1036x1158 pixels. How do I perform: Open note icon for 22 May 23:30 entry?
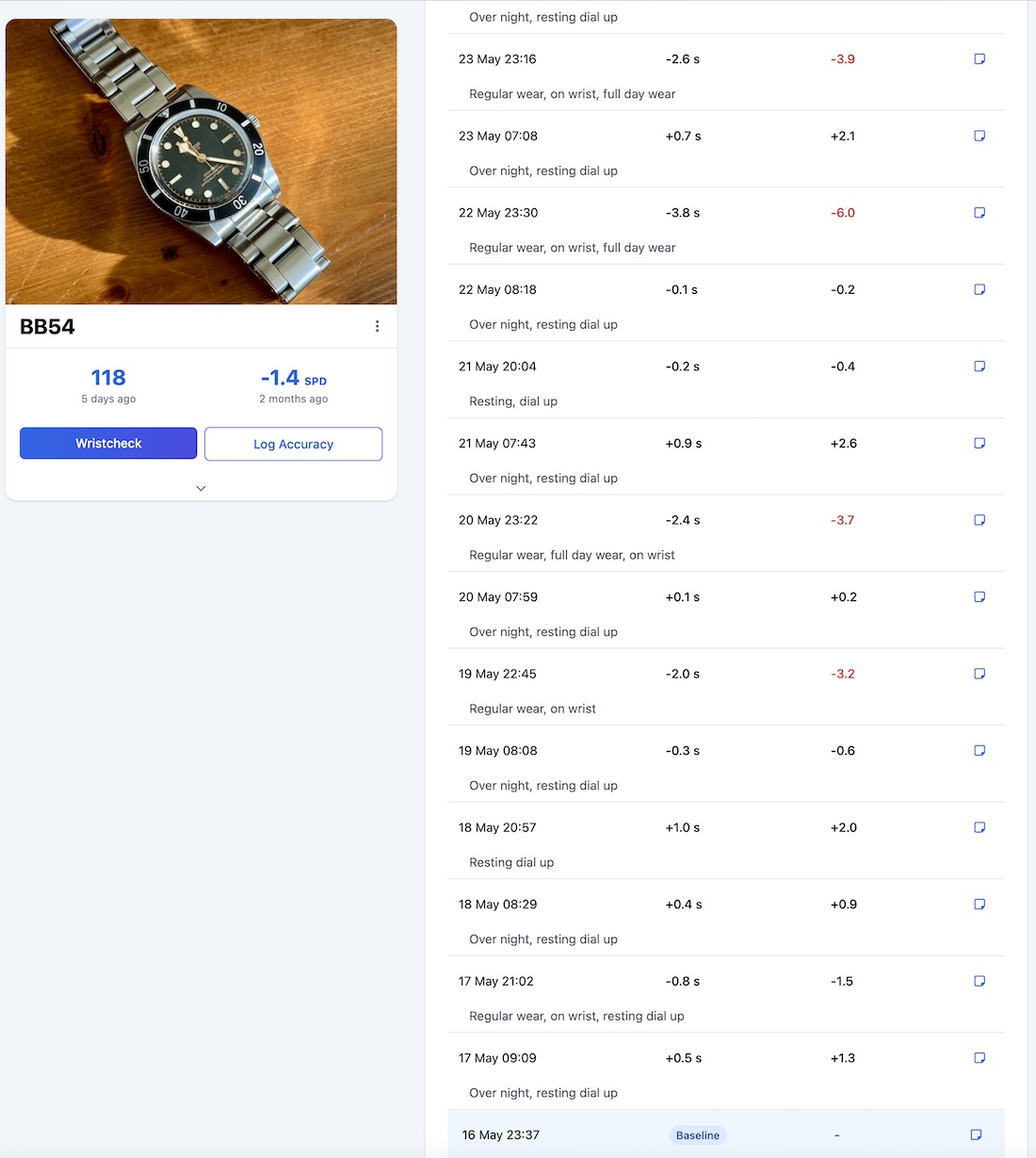979,213
